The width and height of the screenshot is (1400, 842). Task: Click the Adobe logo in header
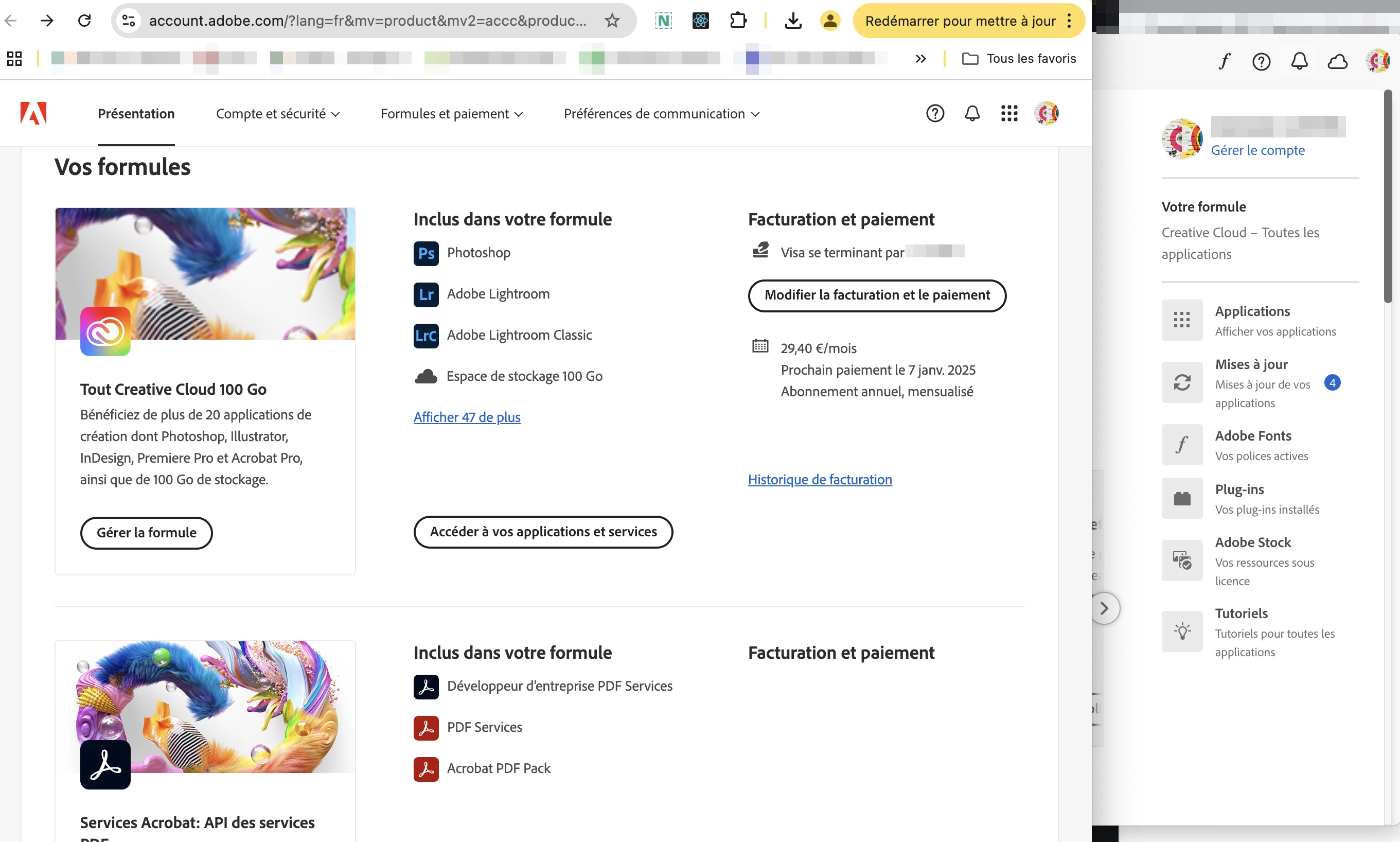coord(33,113)
